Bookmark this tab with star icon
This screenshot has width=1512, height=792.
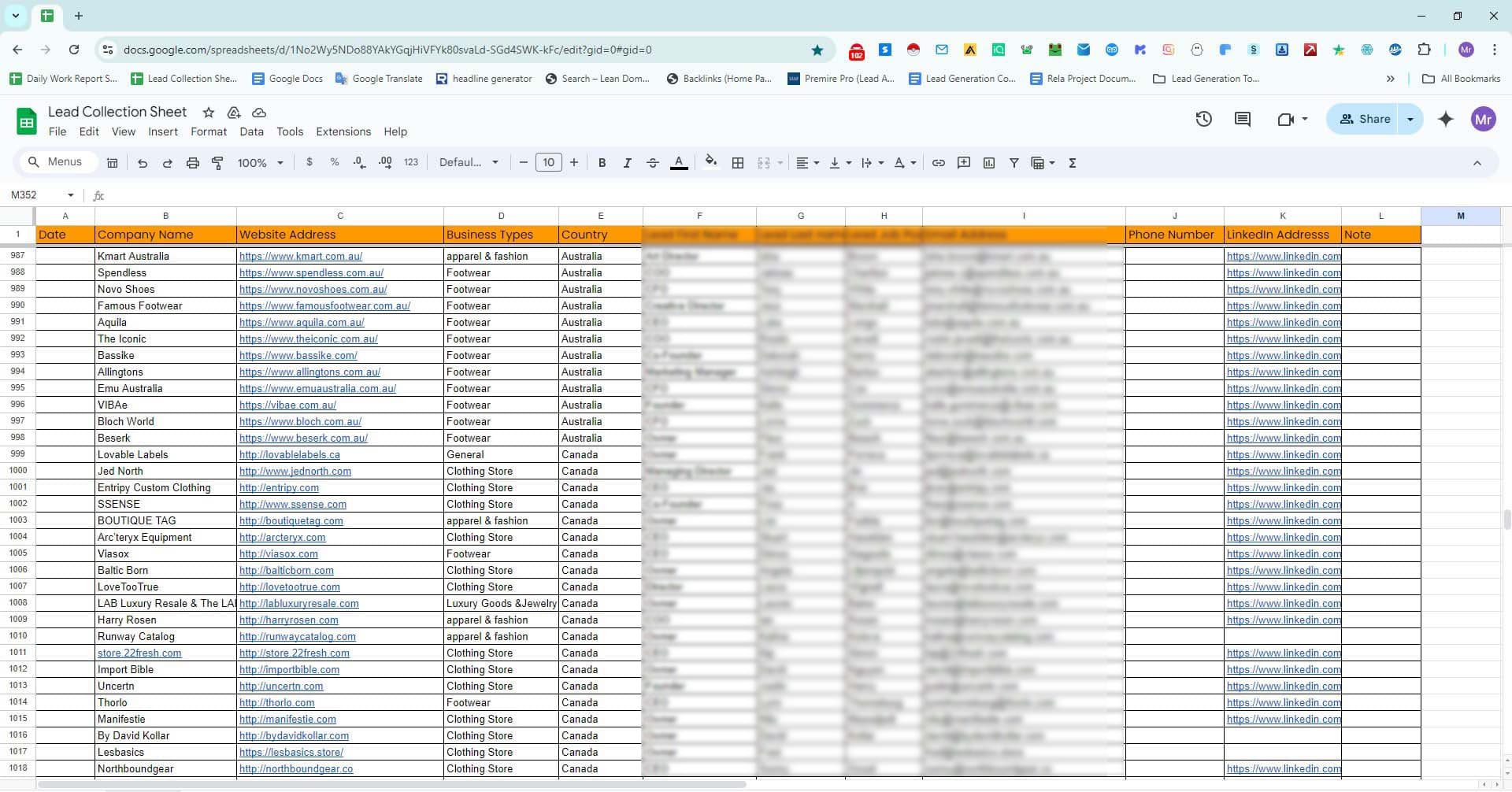click(817, 50)
